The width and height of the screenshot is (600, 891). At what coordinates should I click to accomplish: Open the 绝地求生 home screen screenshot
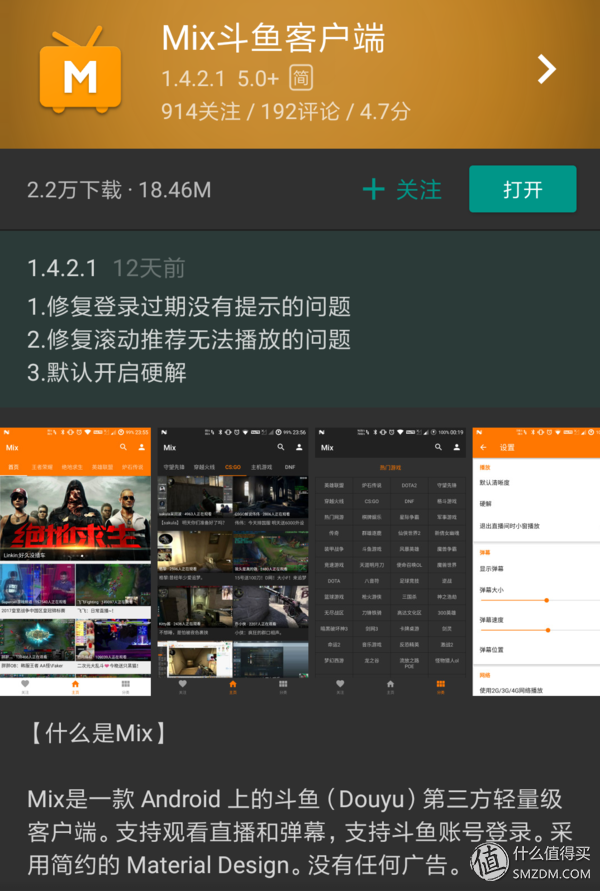(x=76, y=561)
